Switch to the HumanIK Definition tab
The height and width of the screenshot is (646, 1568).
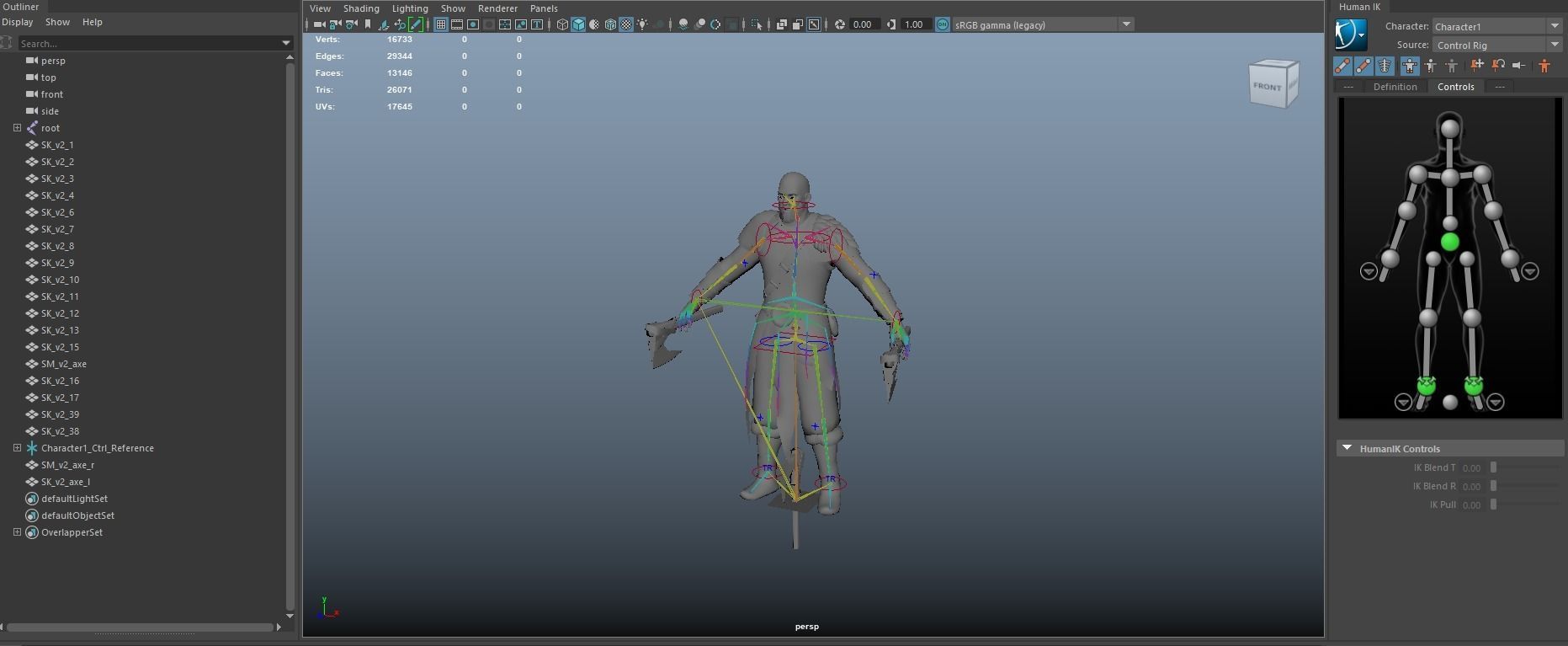(1395, 87)
